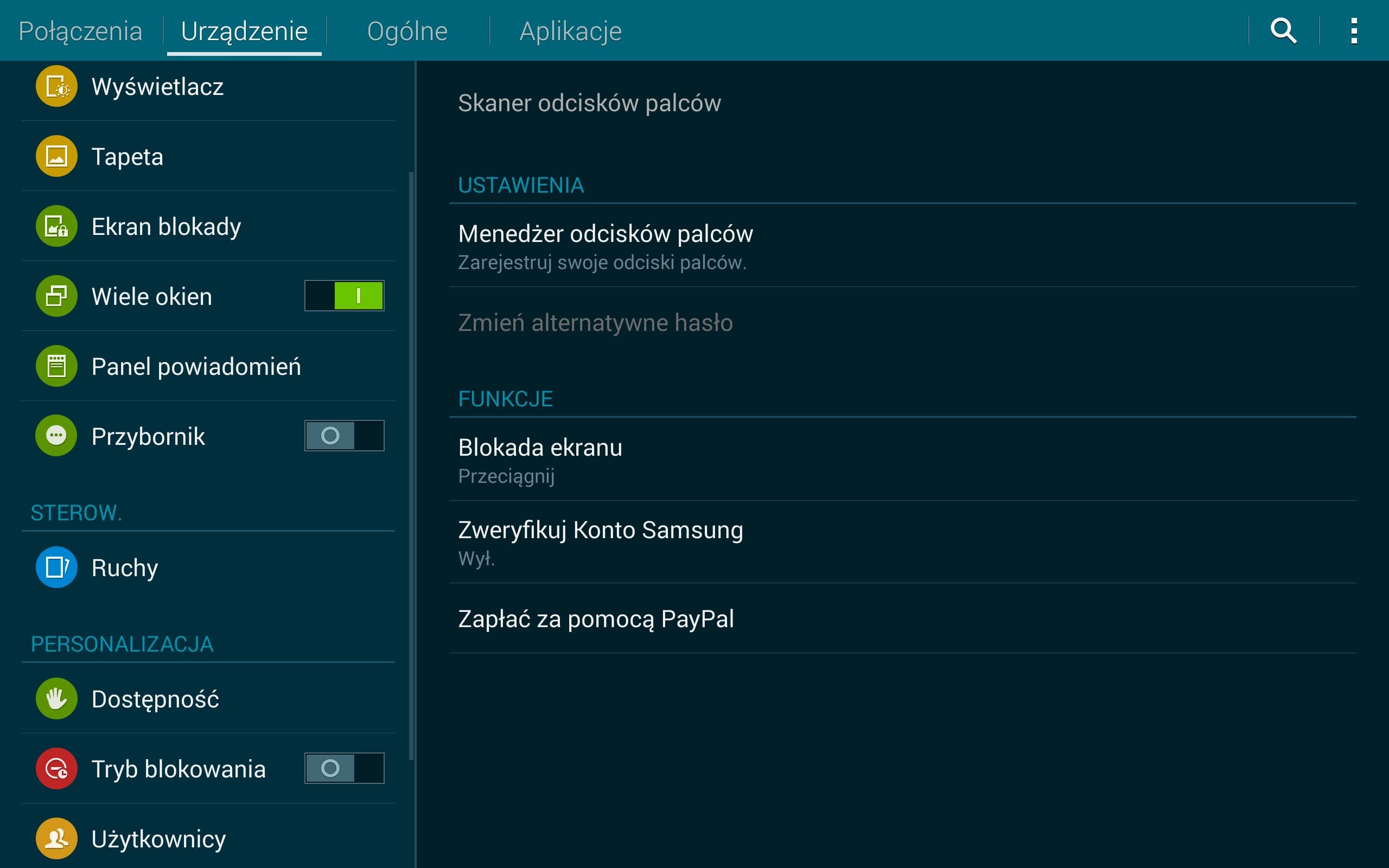Screen dimensions: 1389x868
Task: Click the Tapeta wallpaper icon
Action: click(56, 156)
